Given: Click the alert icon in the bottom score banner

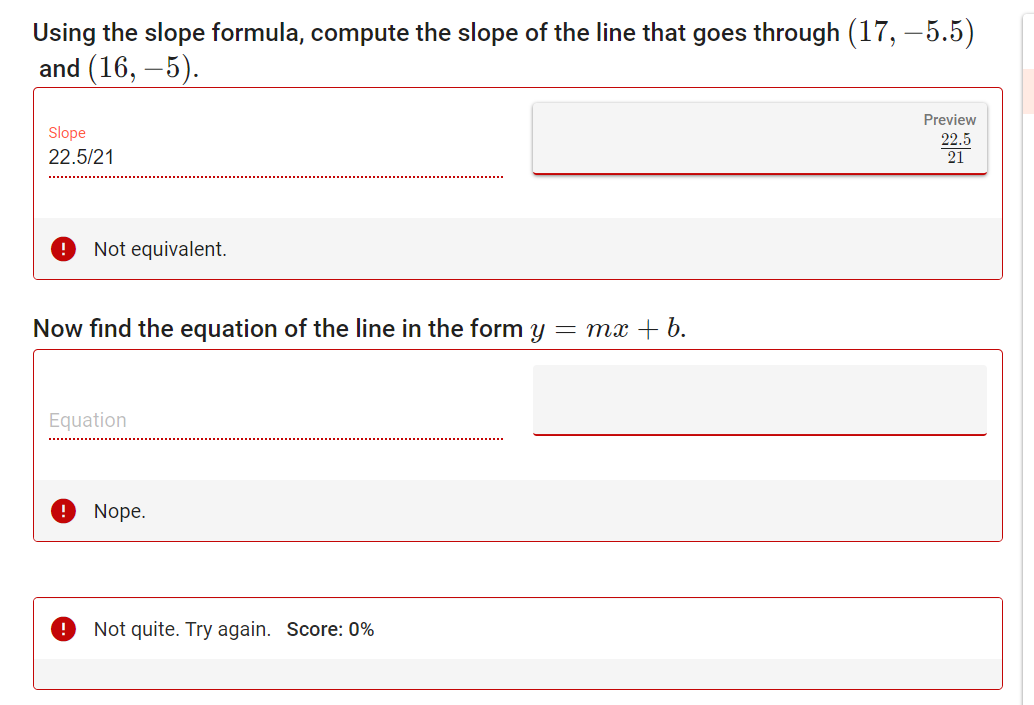Looking at the screenshot, I should click(x=63, y=629).
